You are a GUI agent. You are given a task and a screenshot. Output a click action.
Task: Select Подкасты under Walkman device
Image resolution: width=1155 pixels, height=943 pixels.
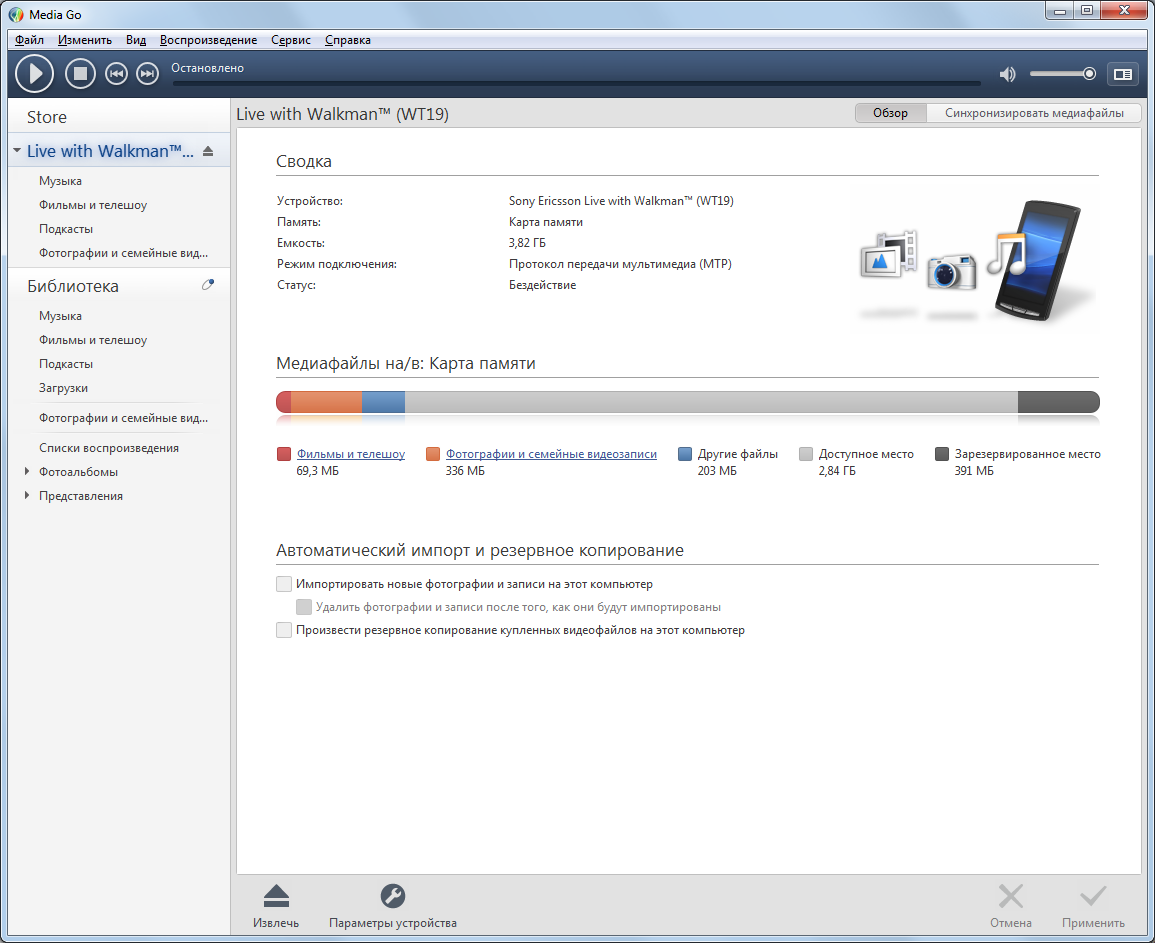pos(66,228)
